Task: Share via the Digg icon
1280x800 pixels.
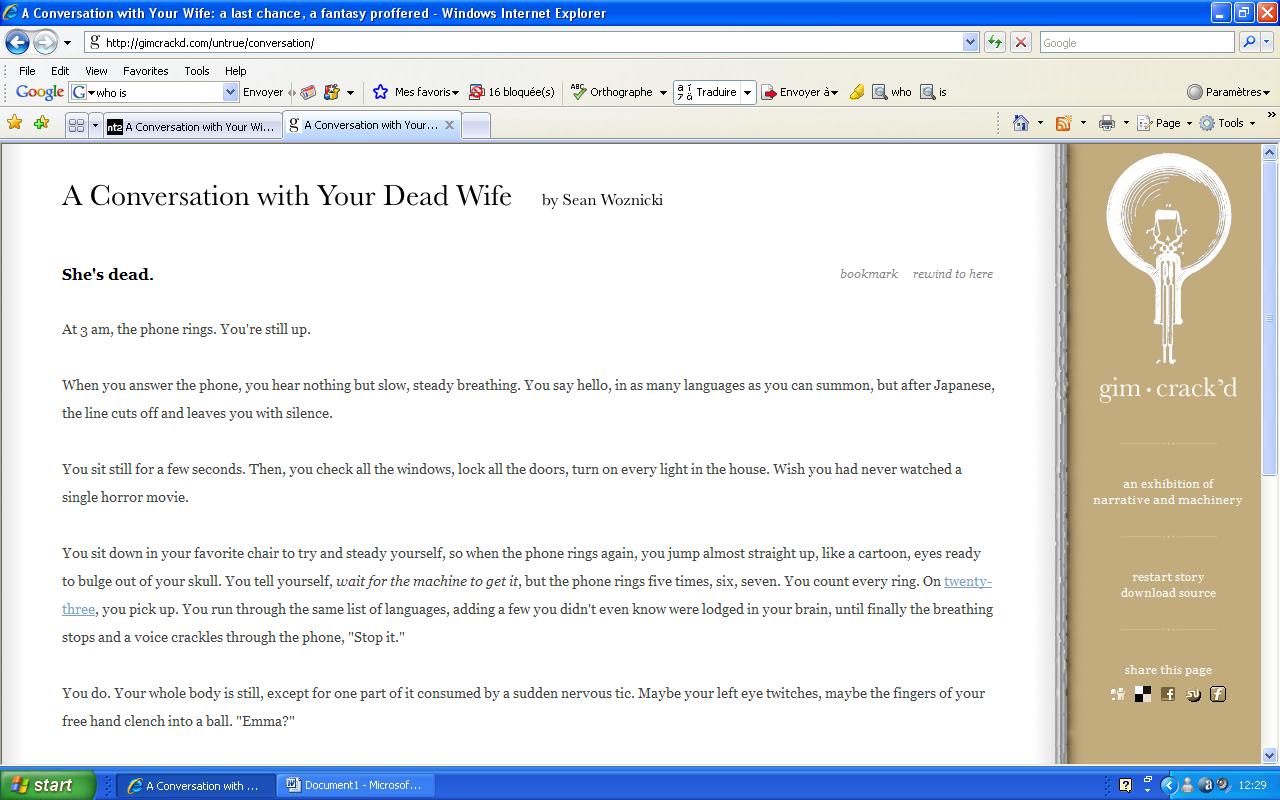Action: point(1118,694)
